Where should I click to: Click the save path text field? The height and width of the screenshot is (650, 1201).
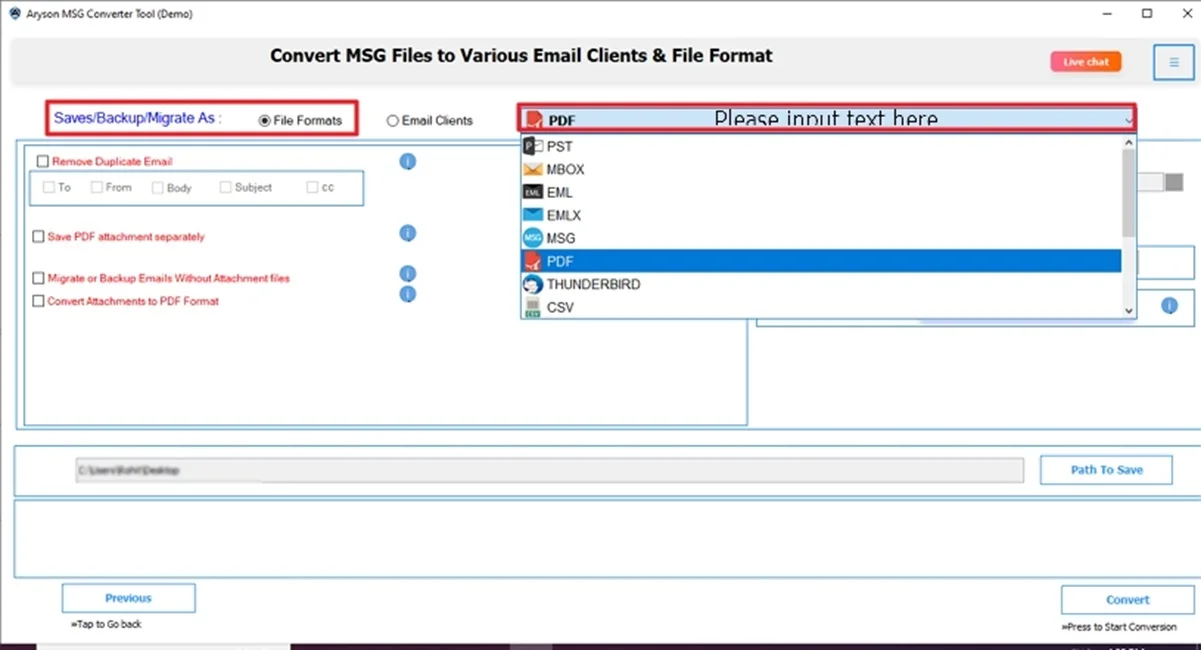[x=549, y=470]
